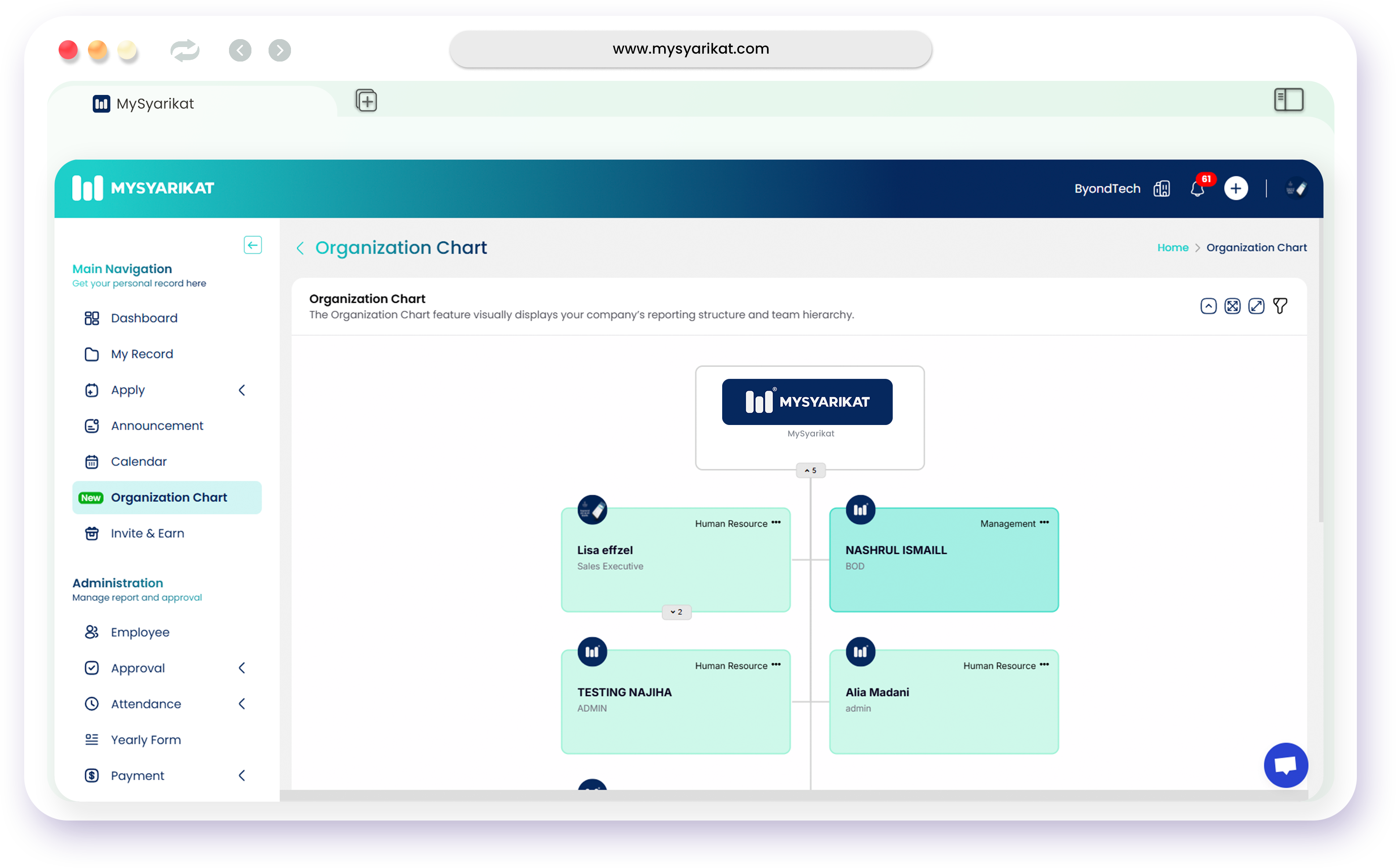Select the Lisa effzel employee card

[x=676, y=560]
